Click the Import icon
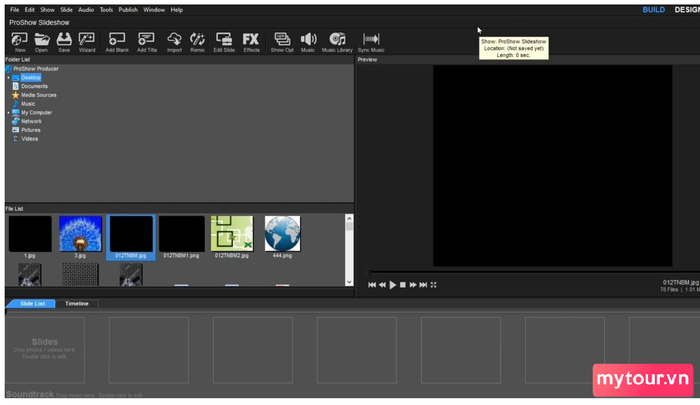700x405 pixels. 174,42
